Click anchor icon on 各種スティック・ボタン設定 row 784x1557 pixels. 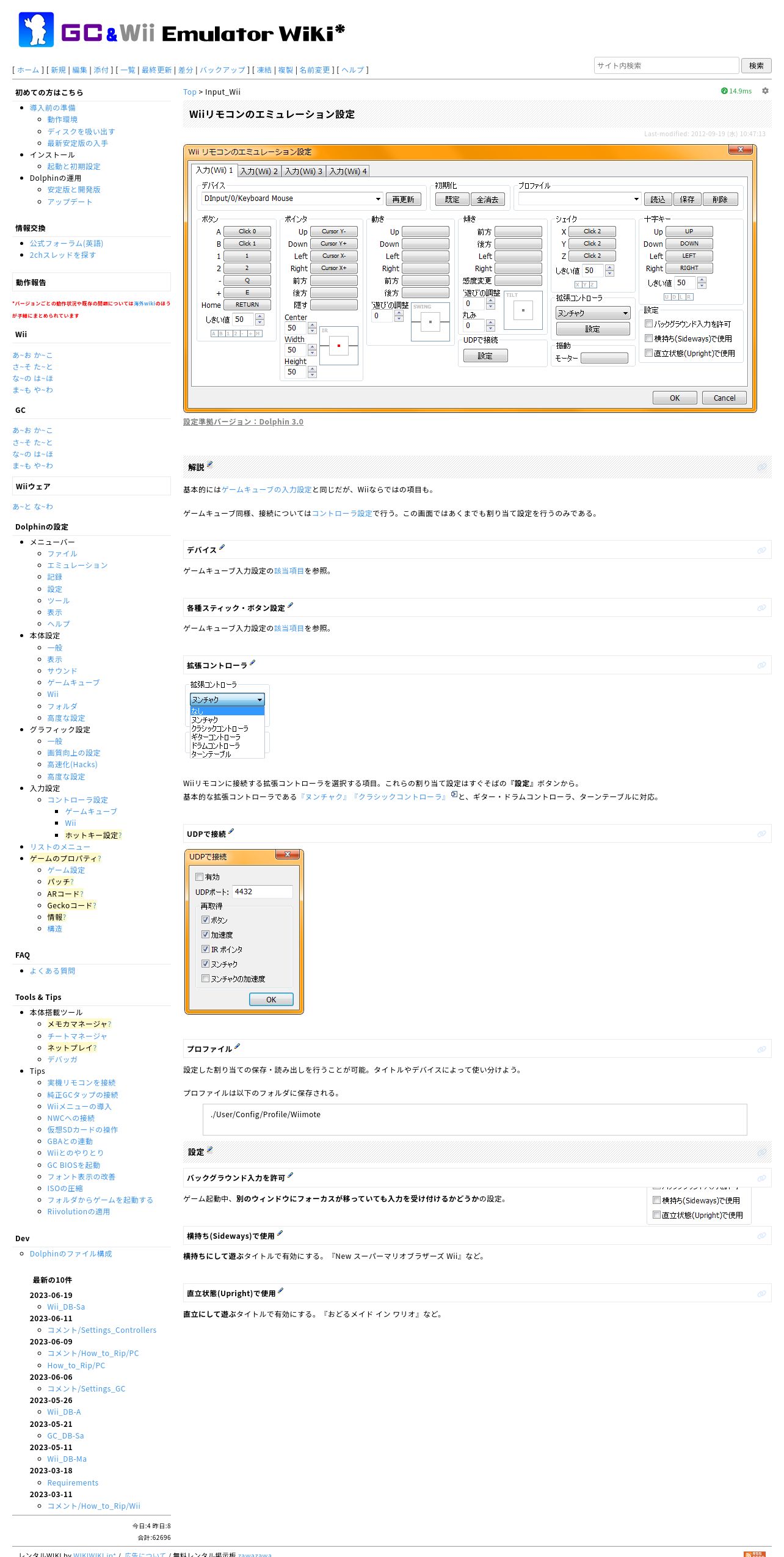pyautogui.click(x=761, y=608)
